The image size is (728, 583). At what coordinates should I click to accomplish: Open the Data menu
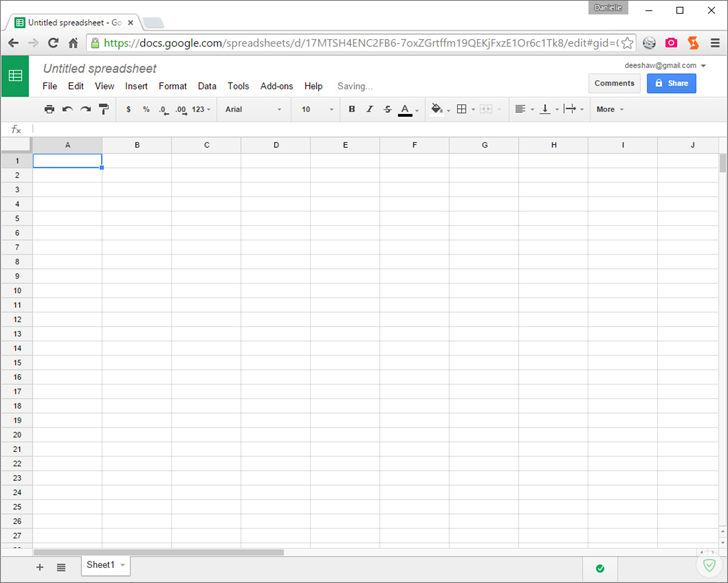click(207, 86)
